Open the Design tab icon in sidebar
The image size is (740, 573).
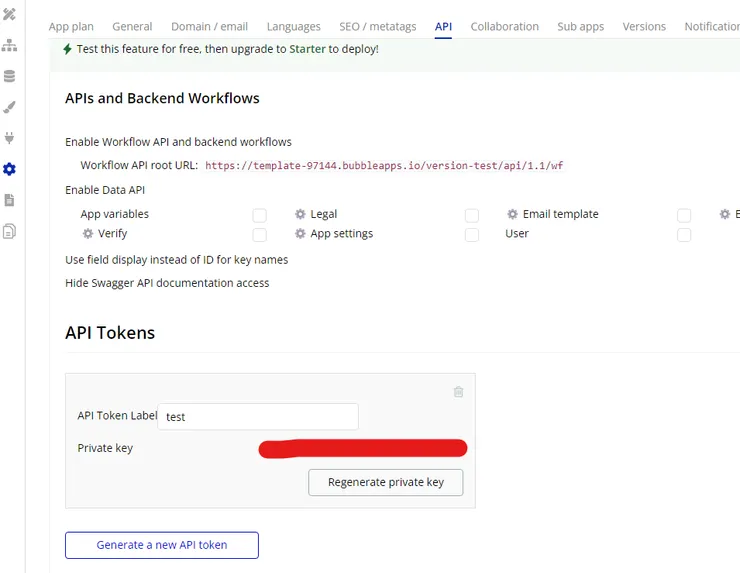(x=10, y=14)
